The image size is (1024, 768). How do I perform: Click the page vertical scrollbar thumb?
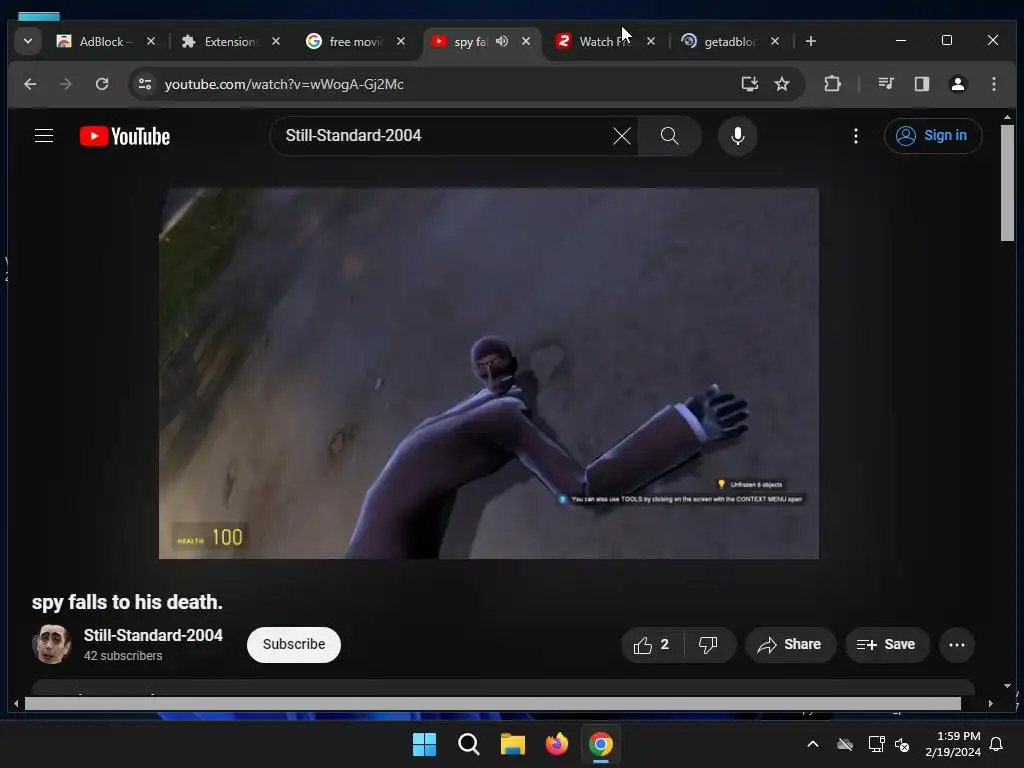1007,183
